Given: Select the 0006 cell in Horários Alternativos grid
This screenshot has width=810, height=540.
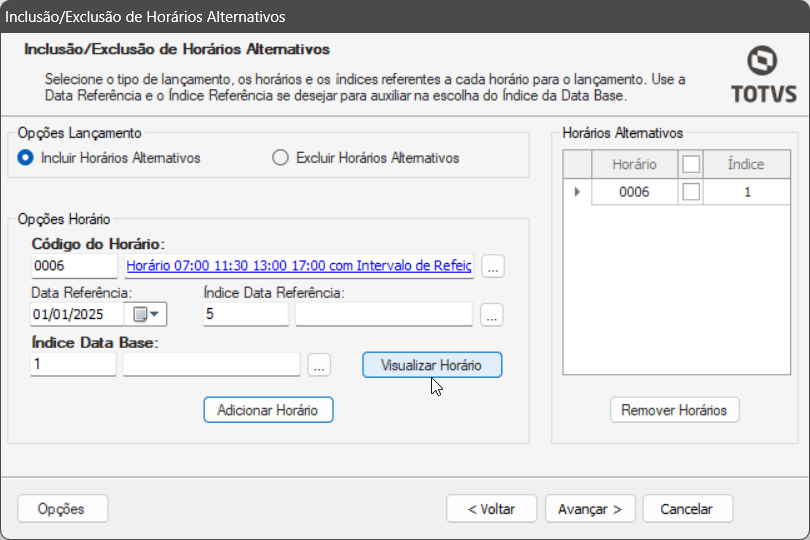Looking at the screenshot, I should click(634, 192).
